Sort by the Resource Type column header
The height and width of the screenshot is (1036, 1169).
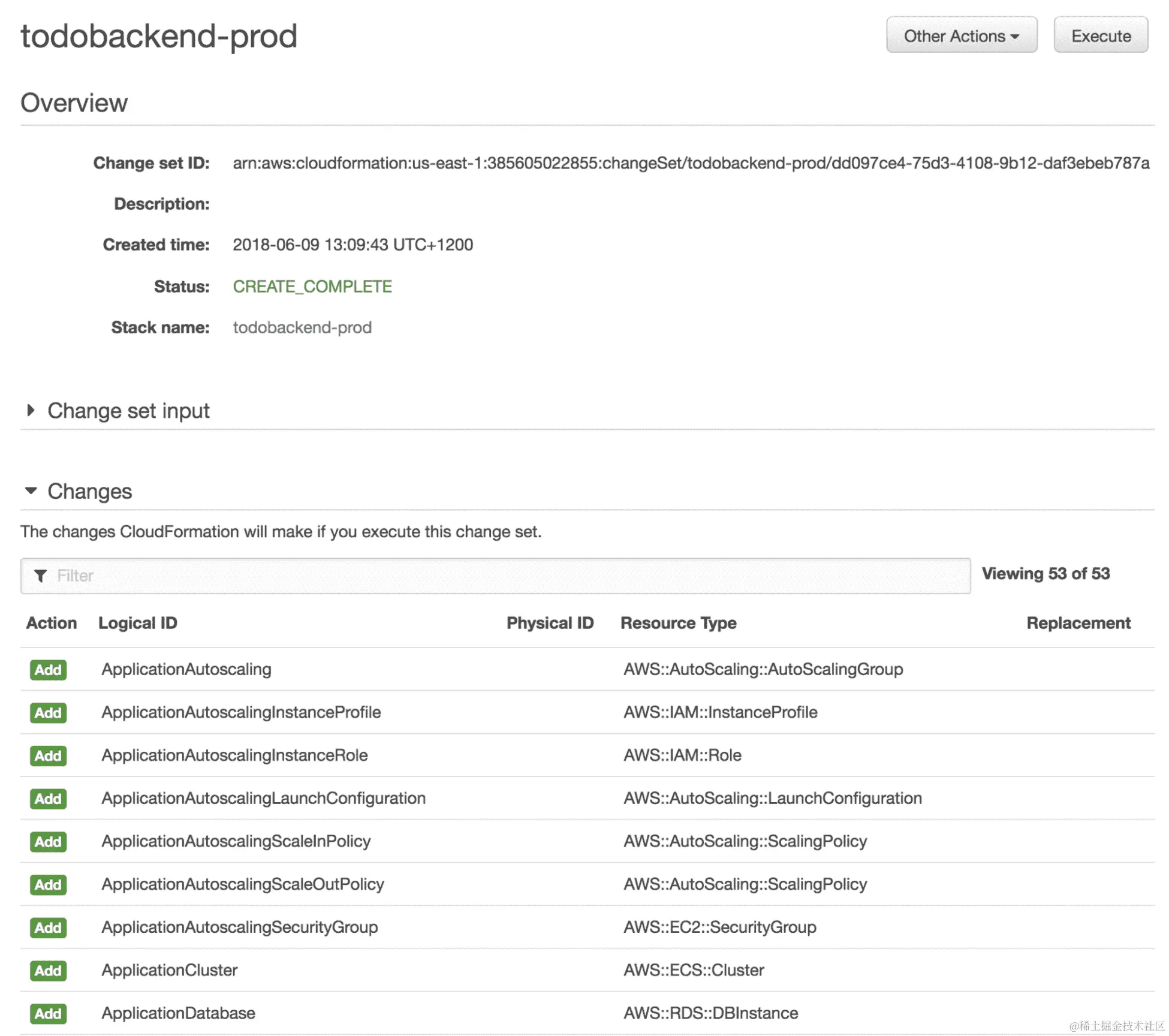(678, 623)
